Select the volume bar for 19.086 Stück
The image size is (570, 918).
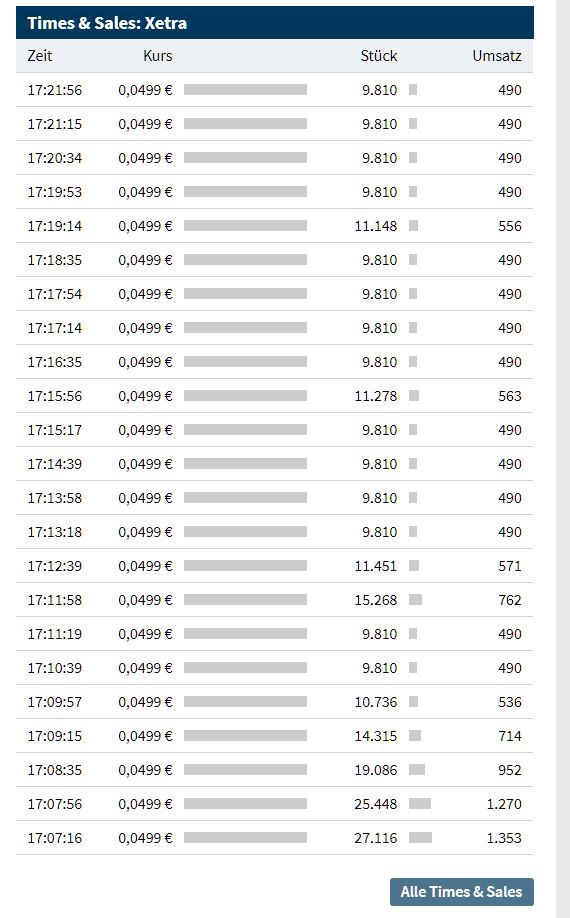(x=417, y=770)
